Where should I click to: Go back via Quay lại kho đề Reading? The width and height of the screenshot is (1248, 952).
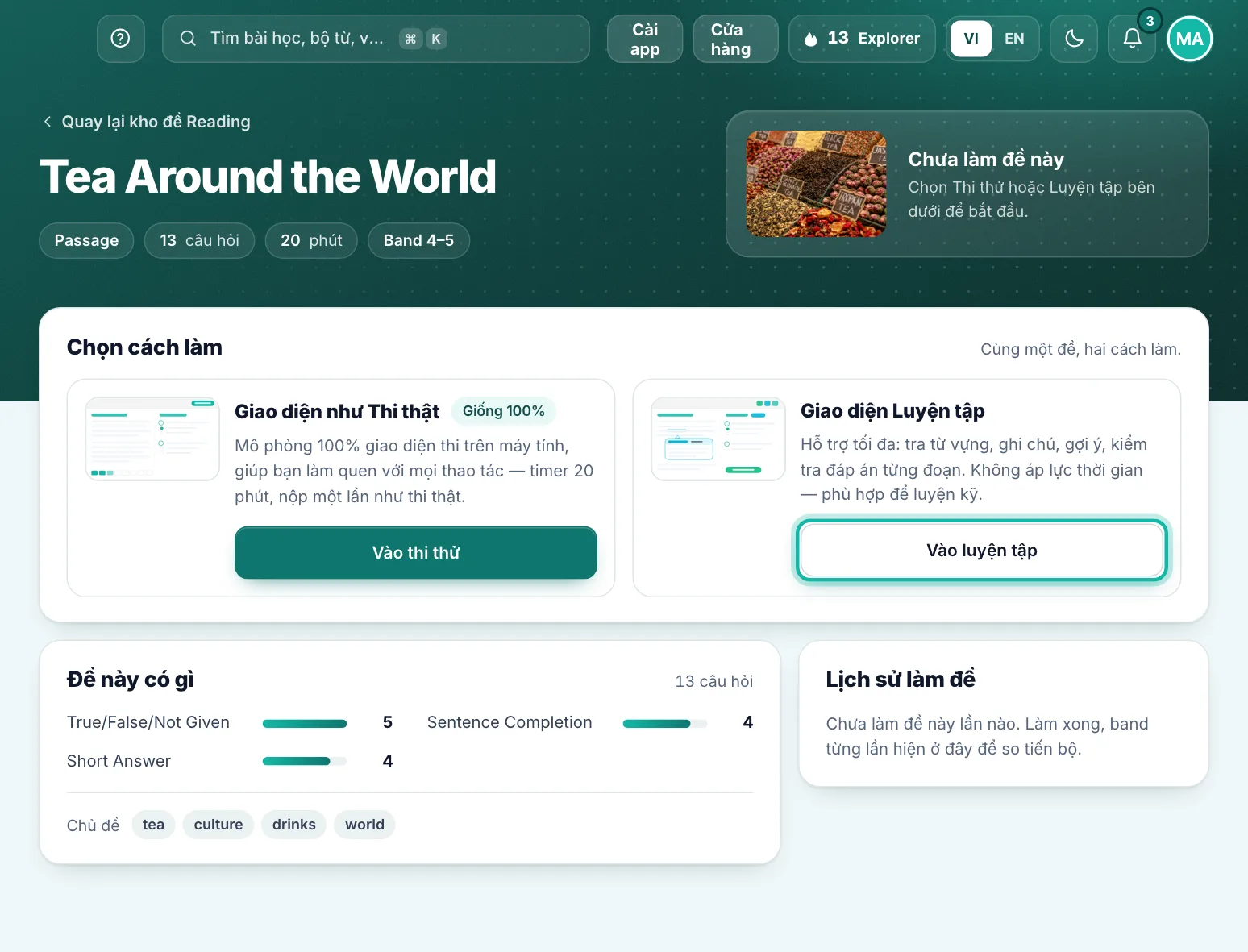pyautogui.click(x=146, y=122)
